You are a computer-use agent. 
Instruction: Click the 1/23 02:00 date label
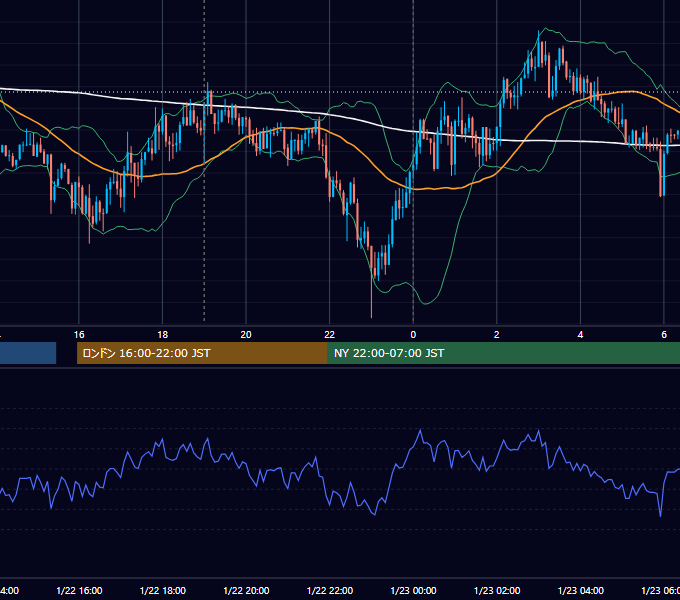tap(497, 591)
